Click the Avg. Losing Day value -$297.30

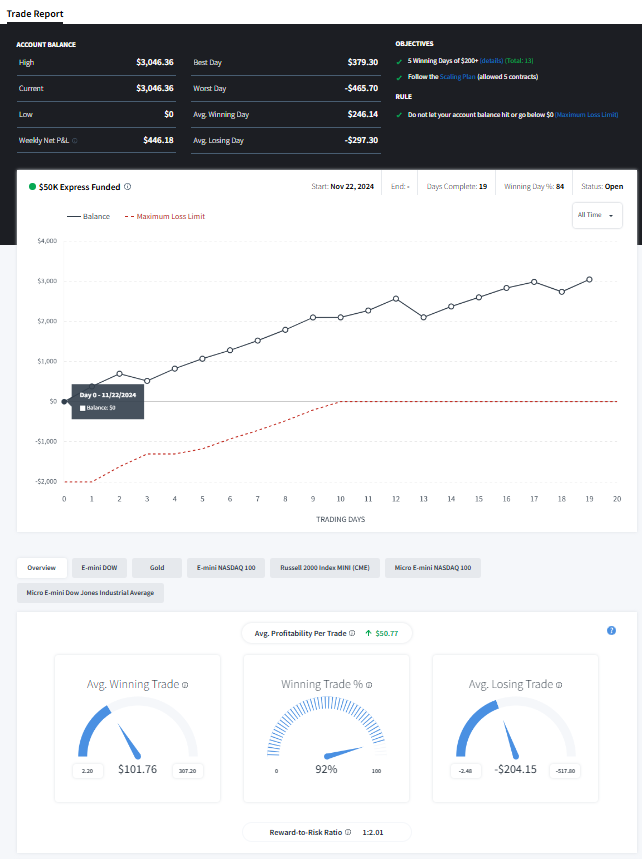[361, 140]
